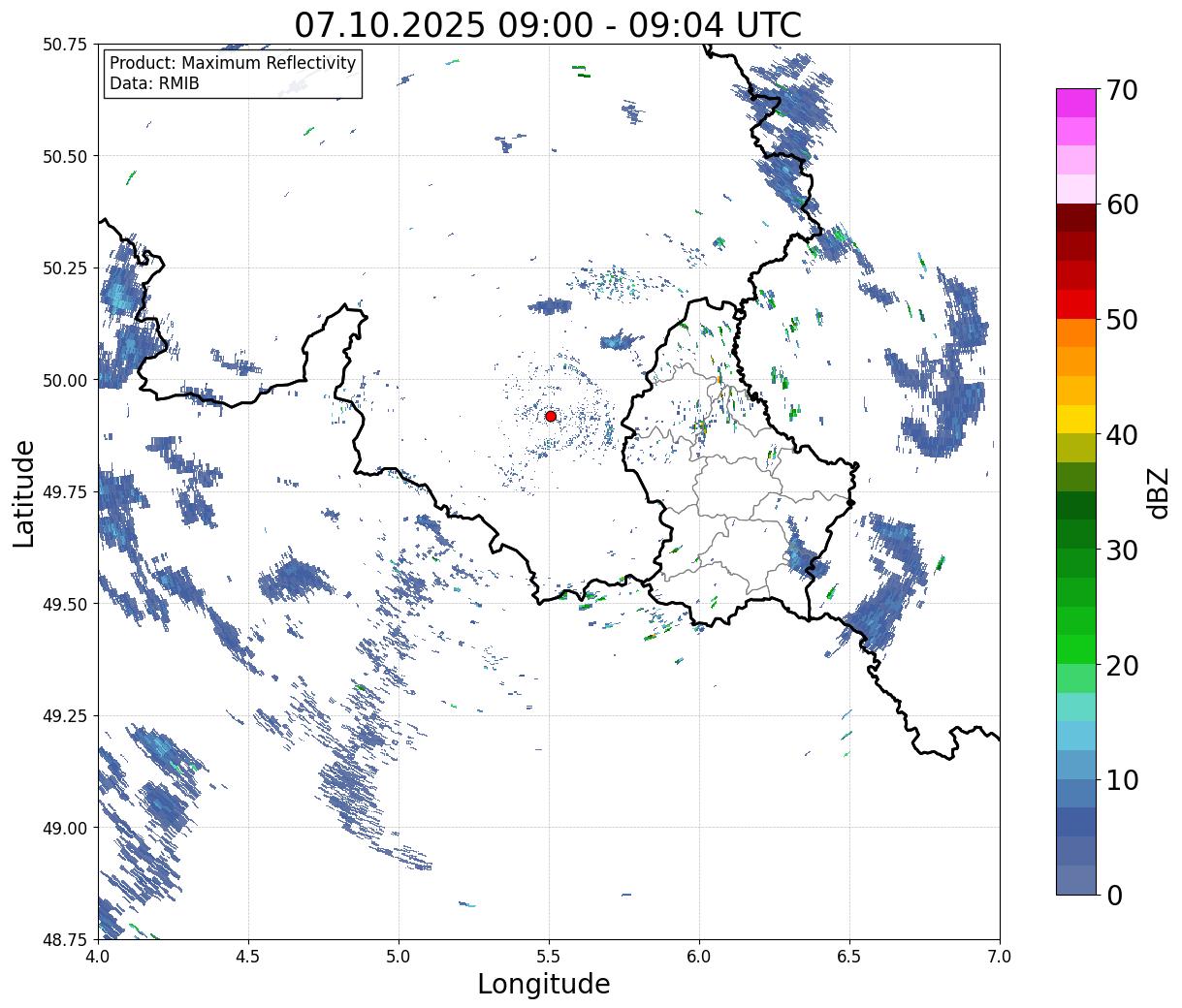Click the 5.0 longitude tick label

click(399, 956)
